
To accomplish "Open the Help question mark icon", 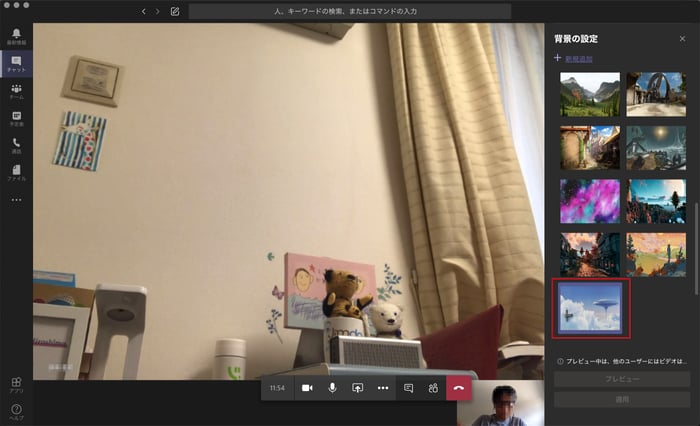I will [x=16, y=412].
